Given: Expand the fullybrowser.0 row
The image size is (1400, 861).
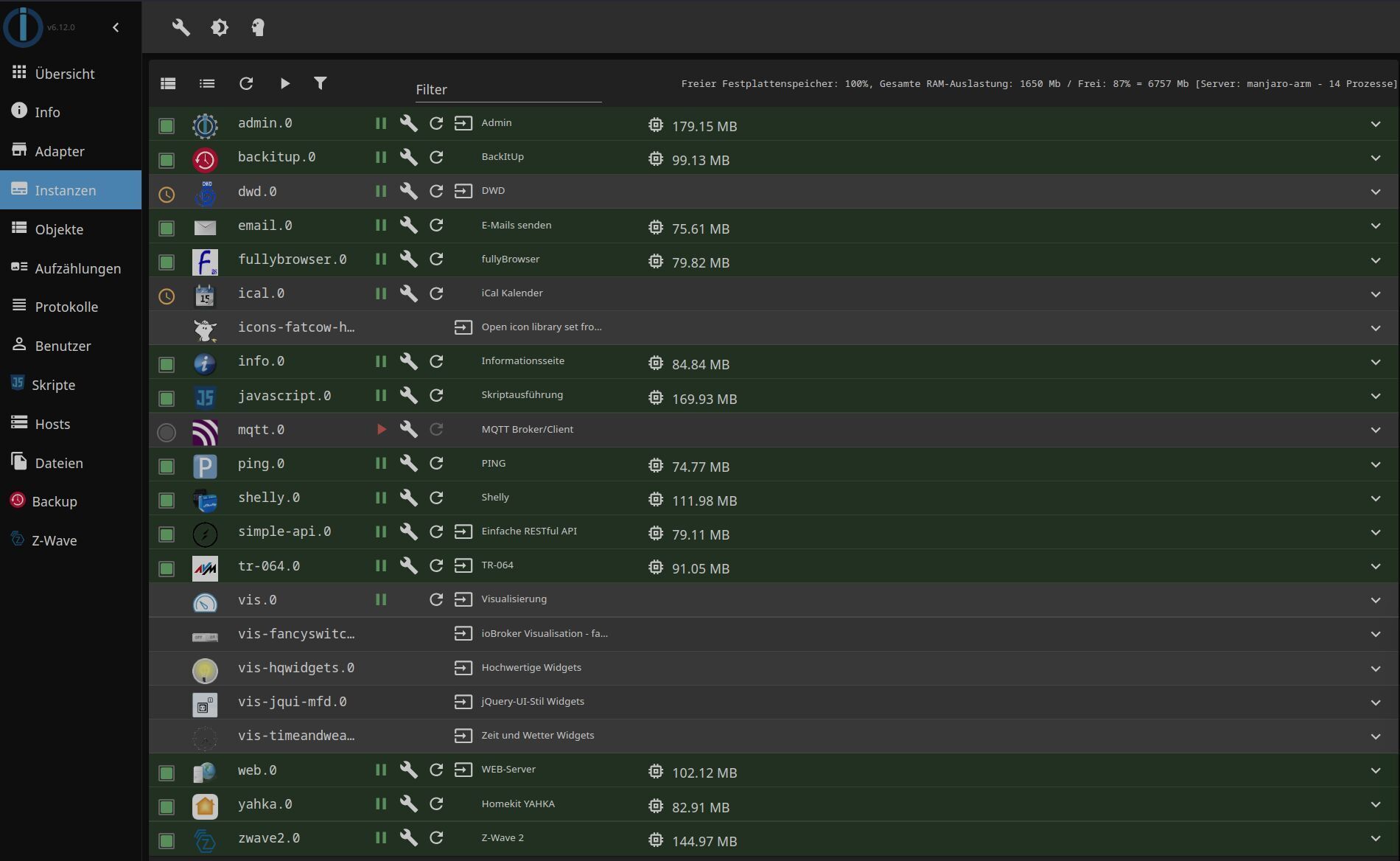Looking at the screenshot, I should (x=1375, y=260).
